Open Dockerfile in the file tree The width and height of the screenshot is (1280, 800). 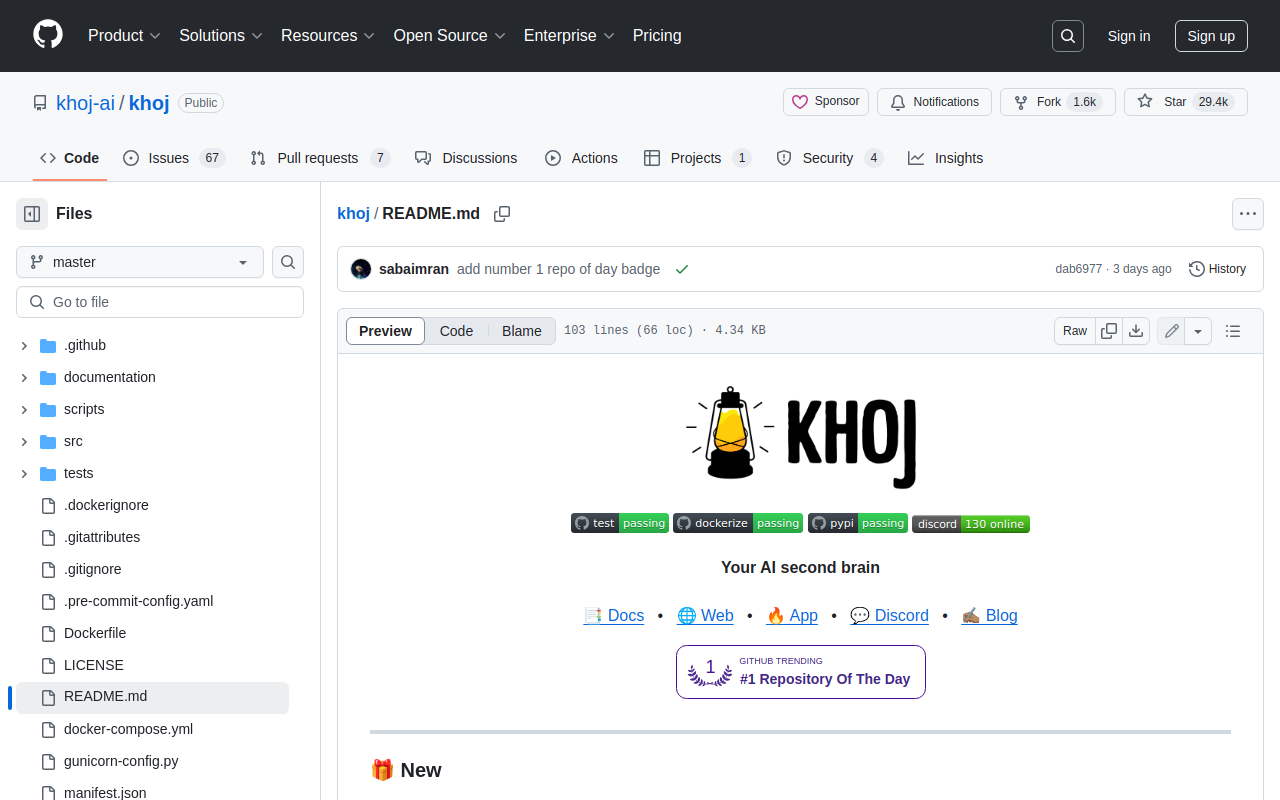tap(95, 633)
